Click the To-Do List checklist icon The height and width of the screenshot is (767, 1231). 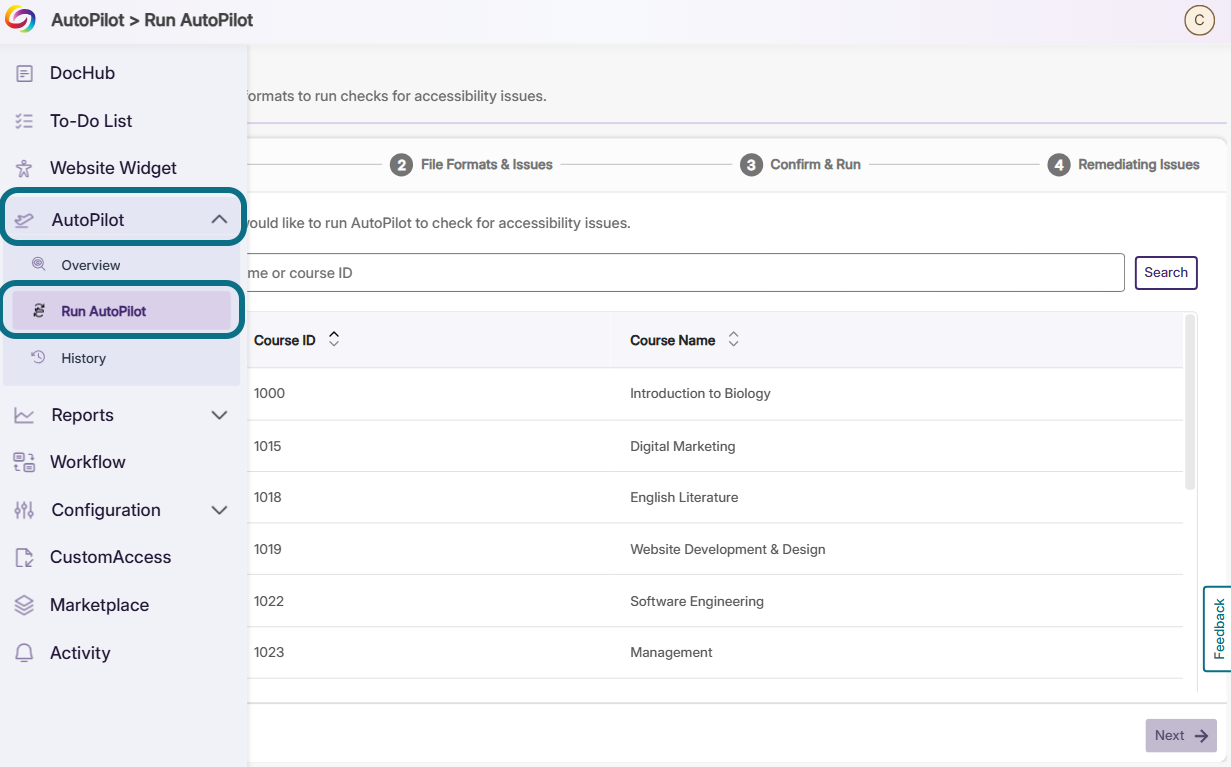pos(25,121)
